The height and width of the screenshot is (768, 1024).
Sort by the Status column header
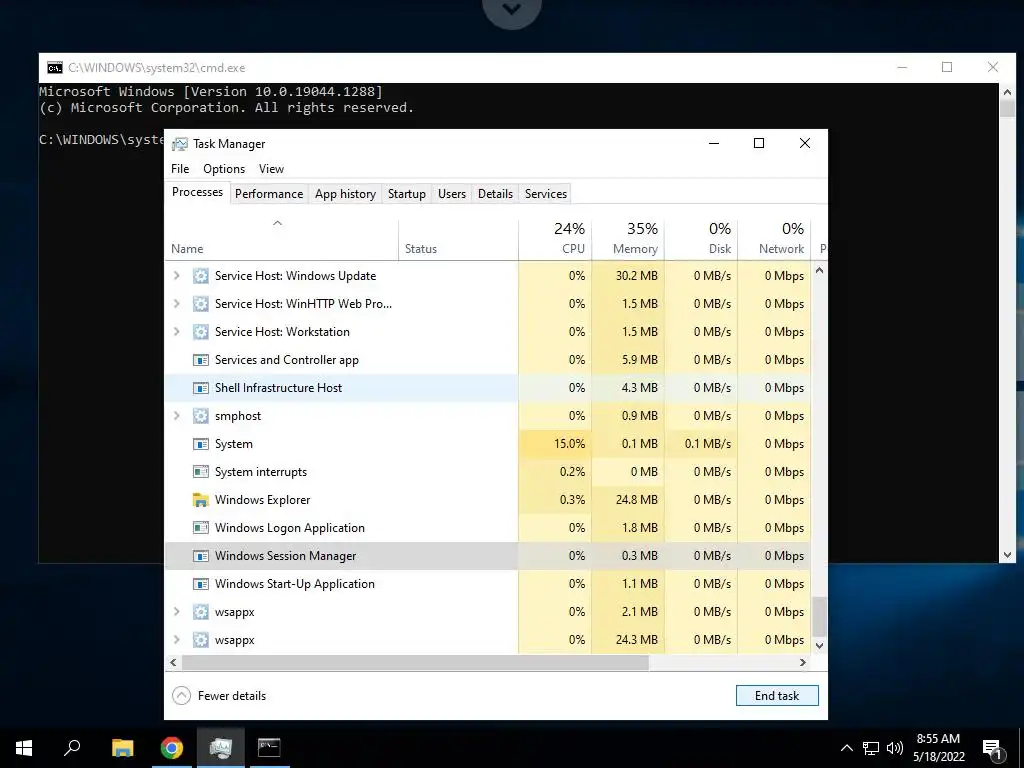pyautogui.click(x=458, y=239)
